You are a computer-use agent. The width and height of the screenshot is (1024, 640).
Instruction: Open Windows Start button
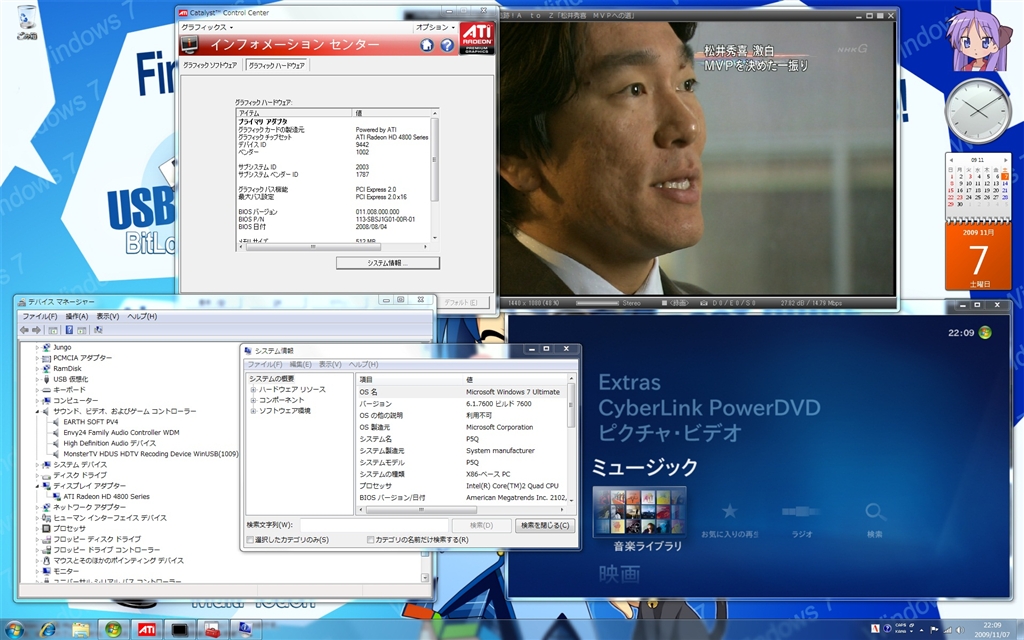pos(14,630)
